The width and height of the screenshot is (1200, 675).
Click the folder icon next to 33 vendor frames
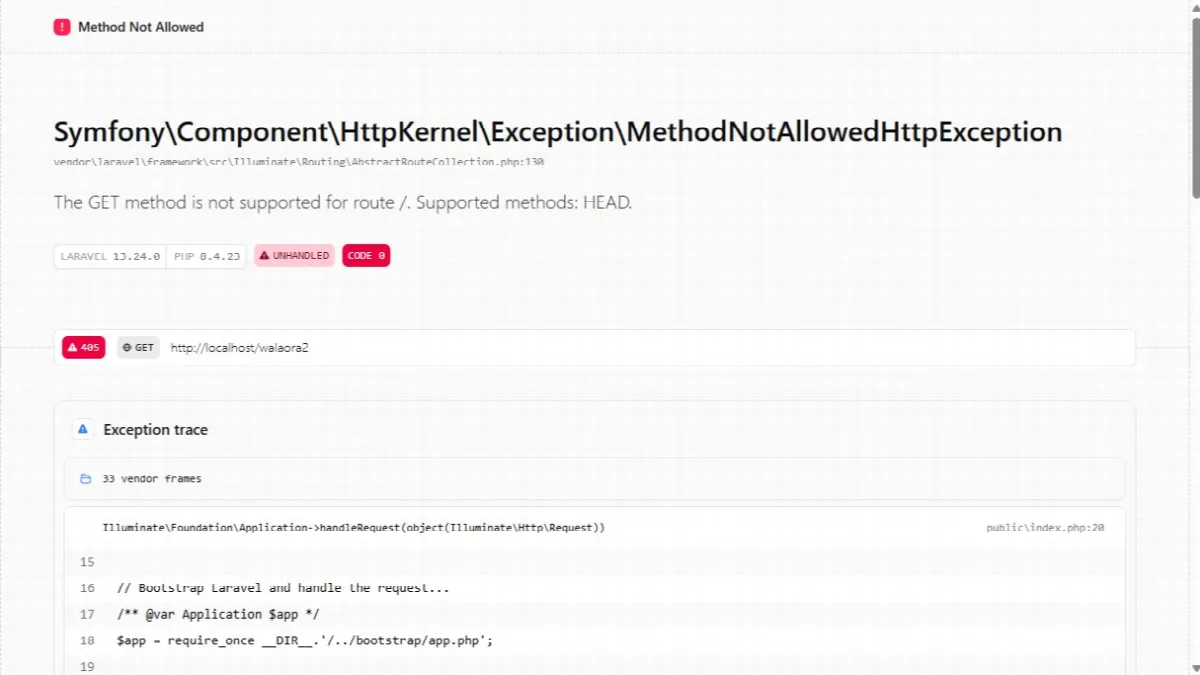pyautogui.click(x=85, y=479)
